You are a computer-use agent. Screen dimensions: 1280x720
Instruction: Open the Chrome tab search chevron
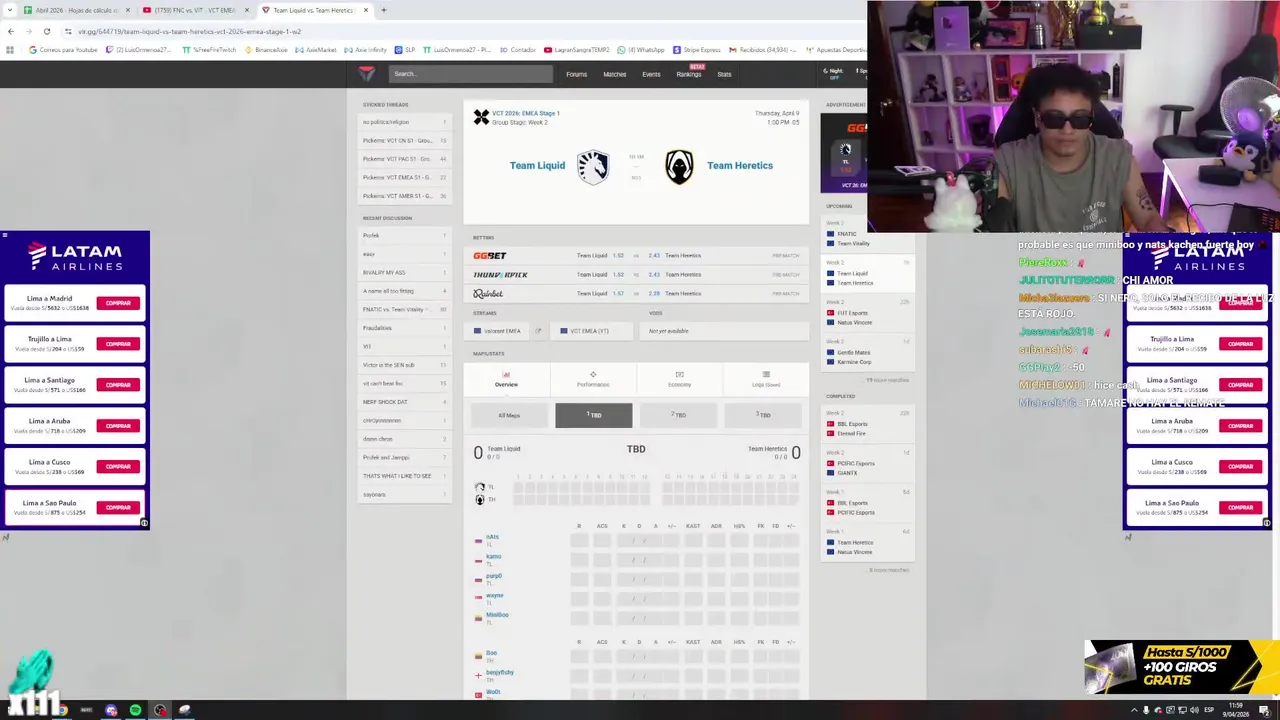point(10,10)
